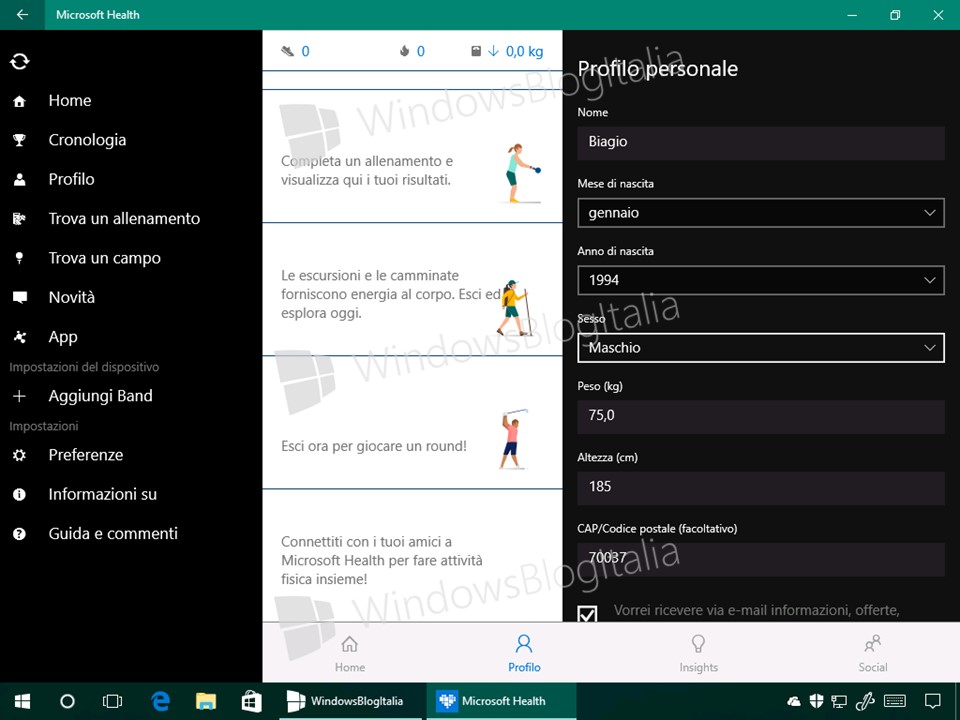
Task: Click the Trova un campo golf pin icon
Action: tap(20, 258)
